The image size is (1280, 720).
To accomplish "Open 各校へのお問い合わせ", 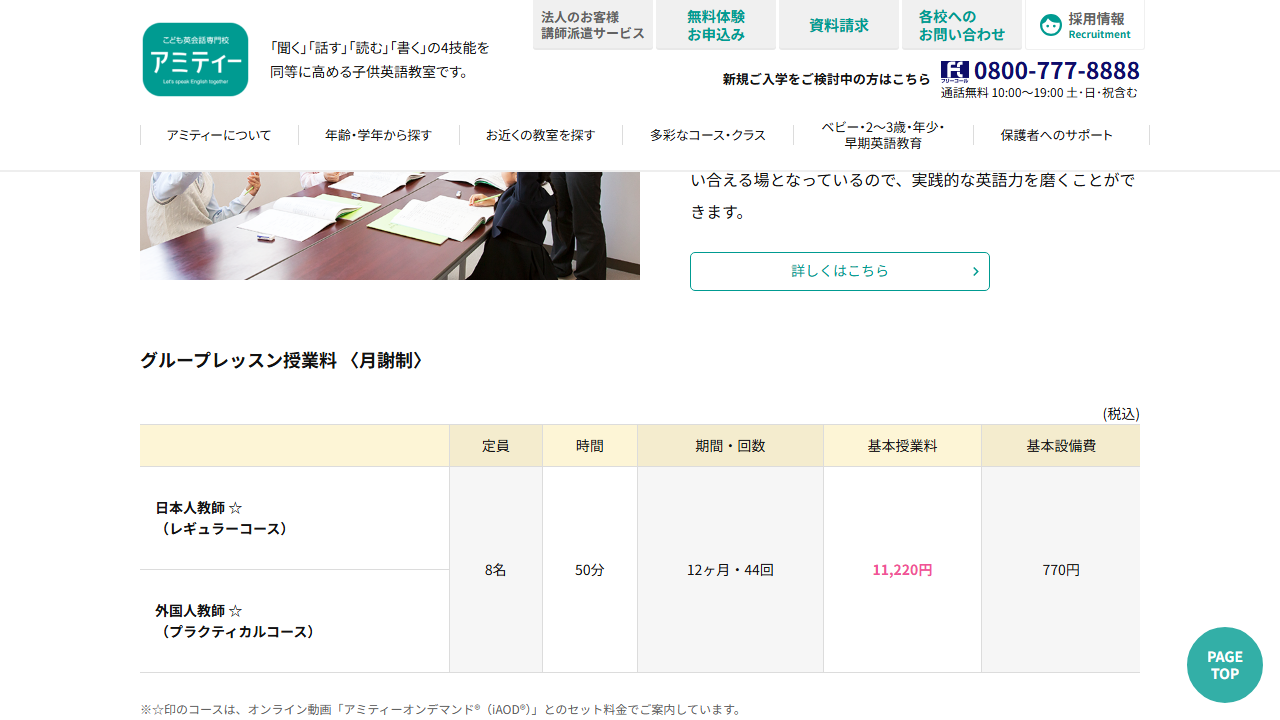I will pyautogui.click(x=962, y=25).
